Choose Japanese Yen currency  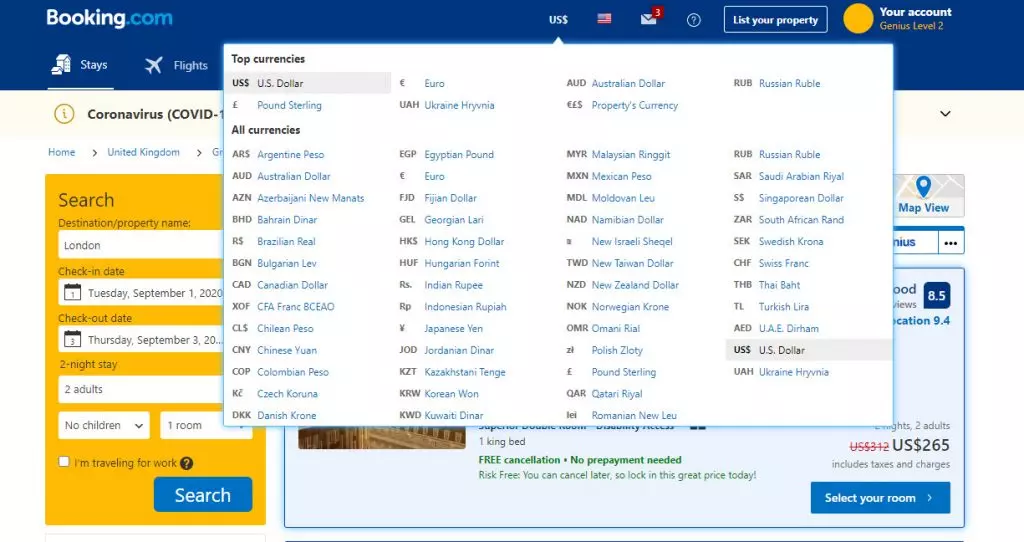tap(453, 328)
